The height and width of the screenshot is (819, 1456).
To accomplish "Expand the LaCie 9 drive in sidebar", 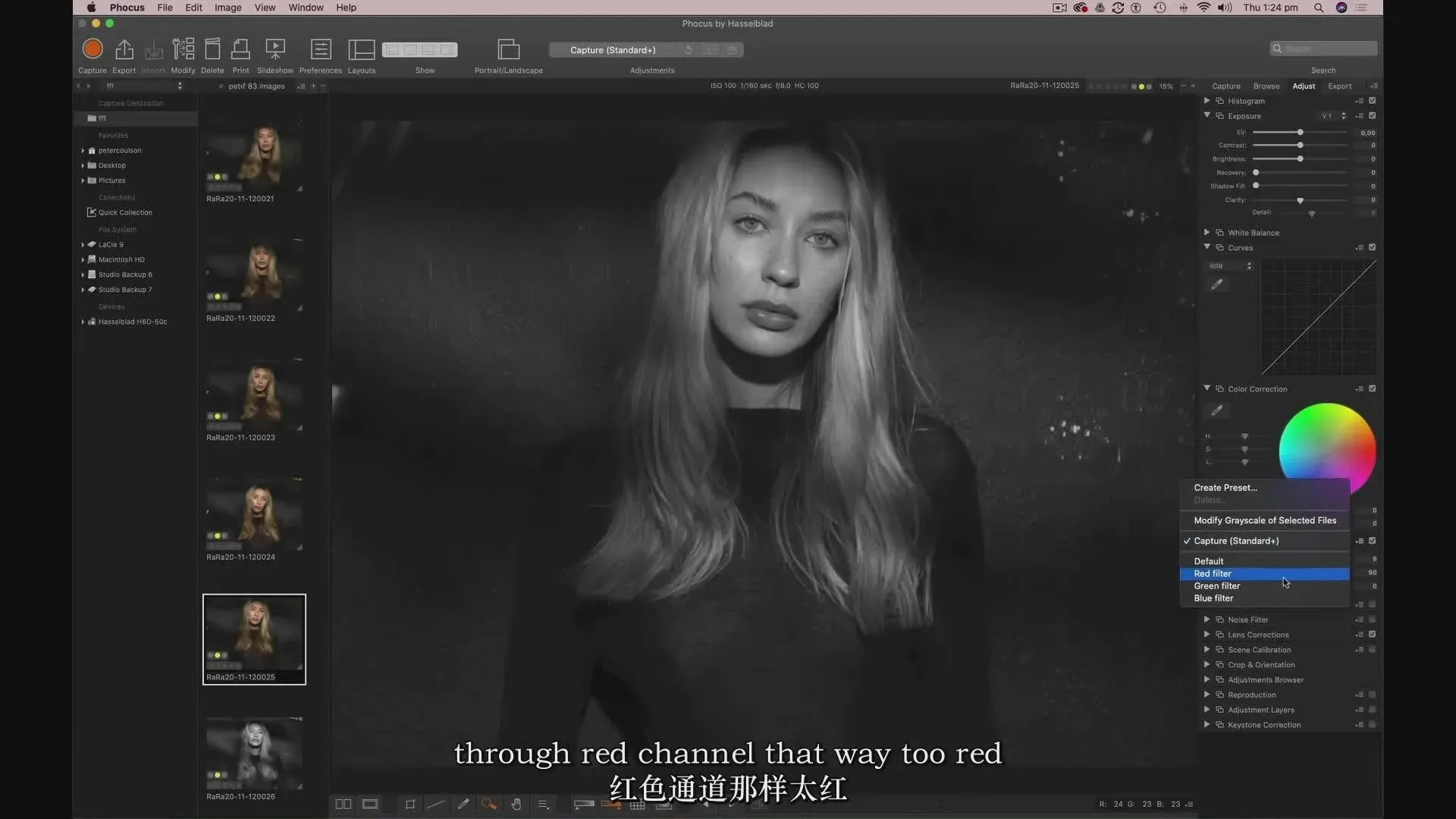I will 83,244.
